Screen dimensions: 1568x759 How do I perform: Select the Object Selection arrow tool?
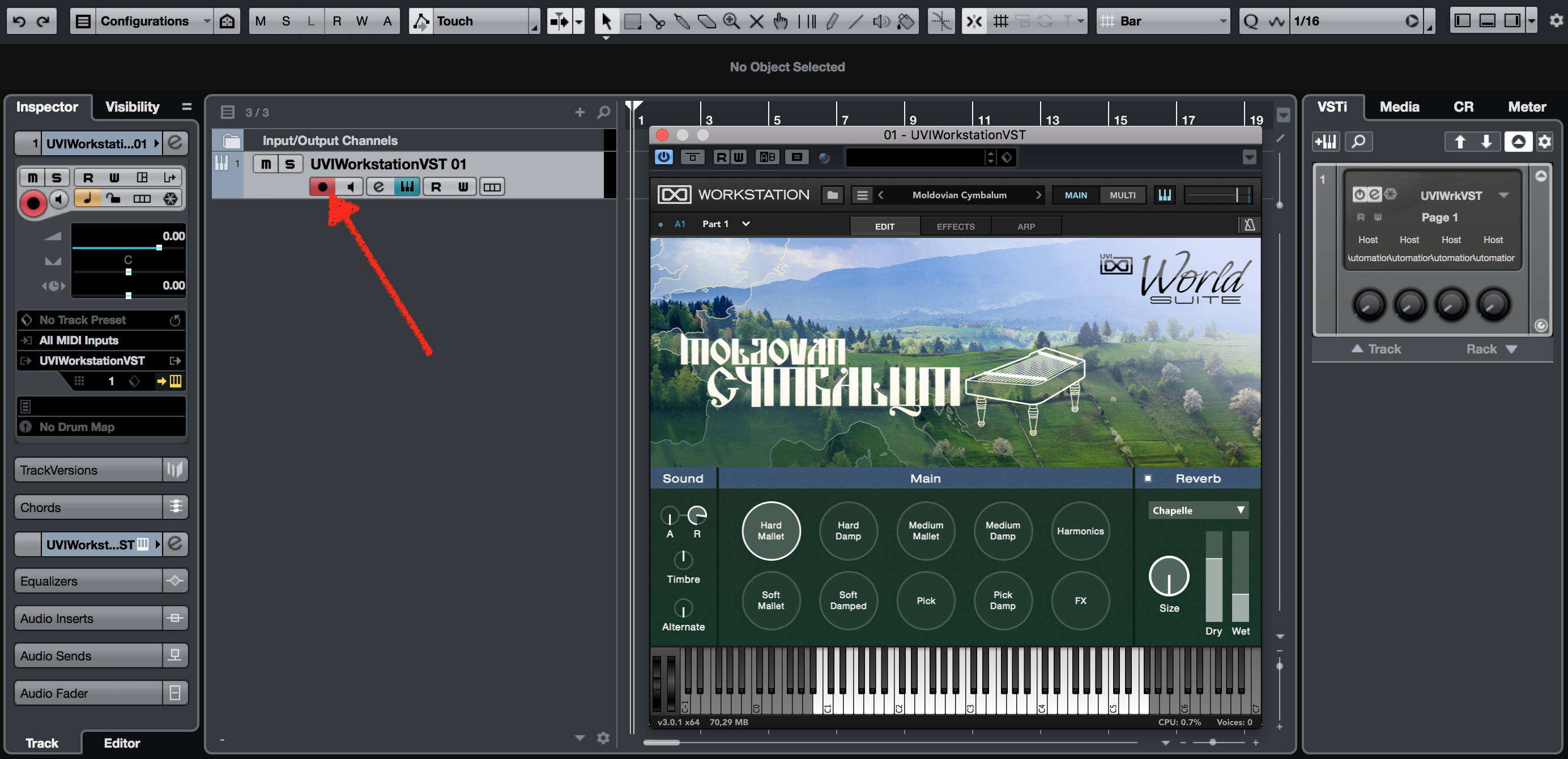(606, 22)
